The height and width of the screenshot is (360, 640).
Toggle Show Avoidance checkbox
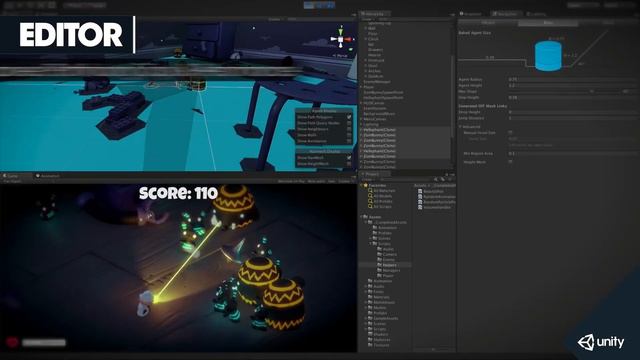[x=349, y=141]
